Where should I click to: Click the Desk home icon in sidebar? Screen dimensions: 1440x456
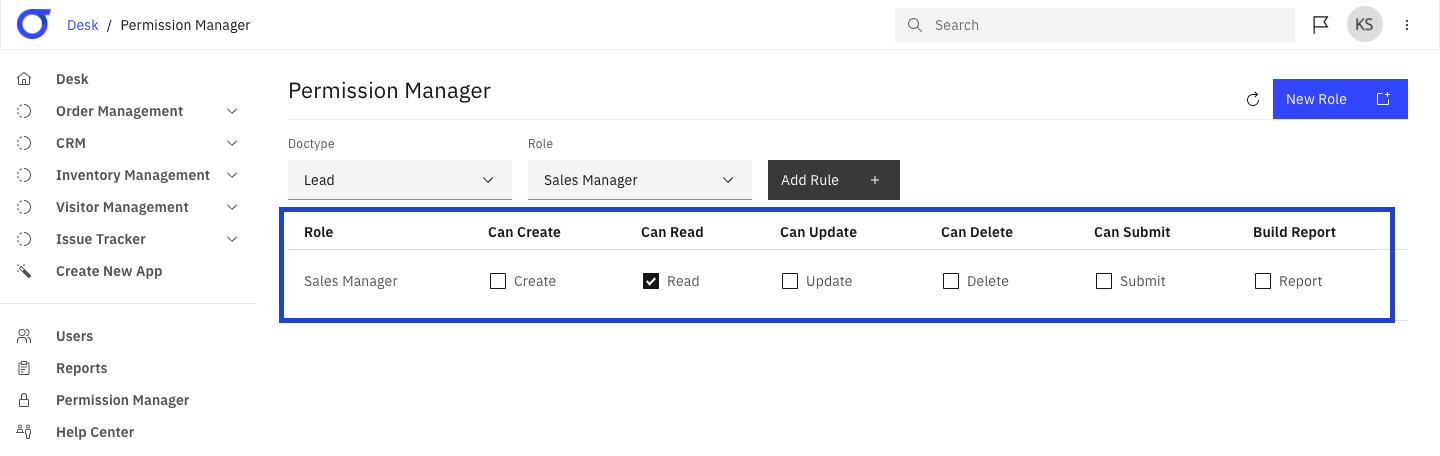click(25, 79)
